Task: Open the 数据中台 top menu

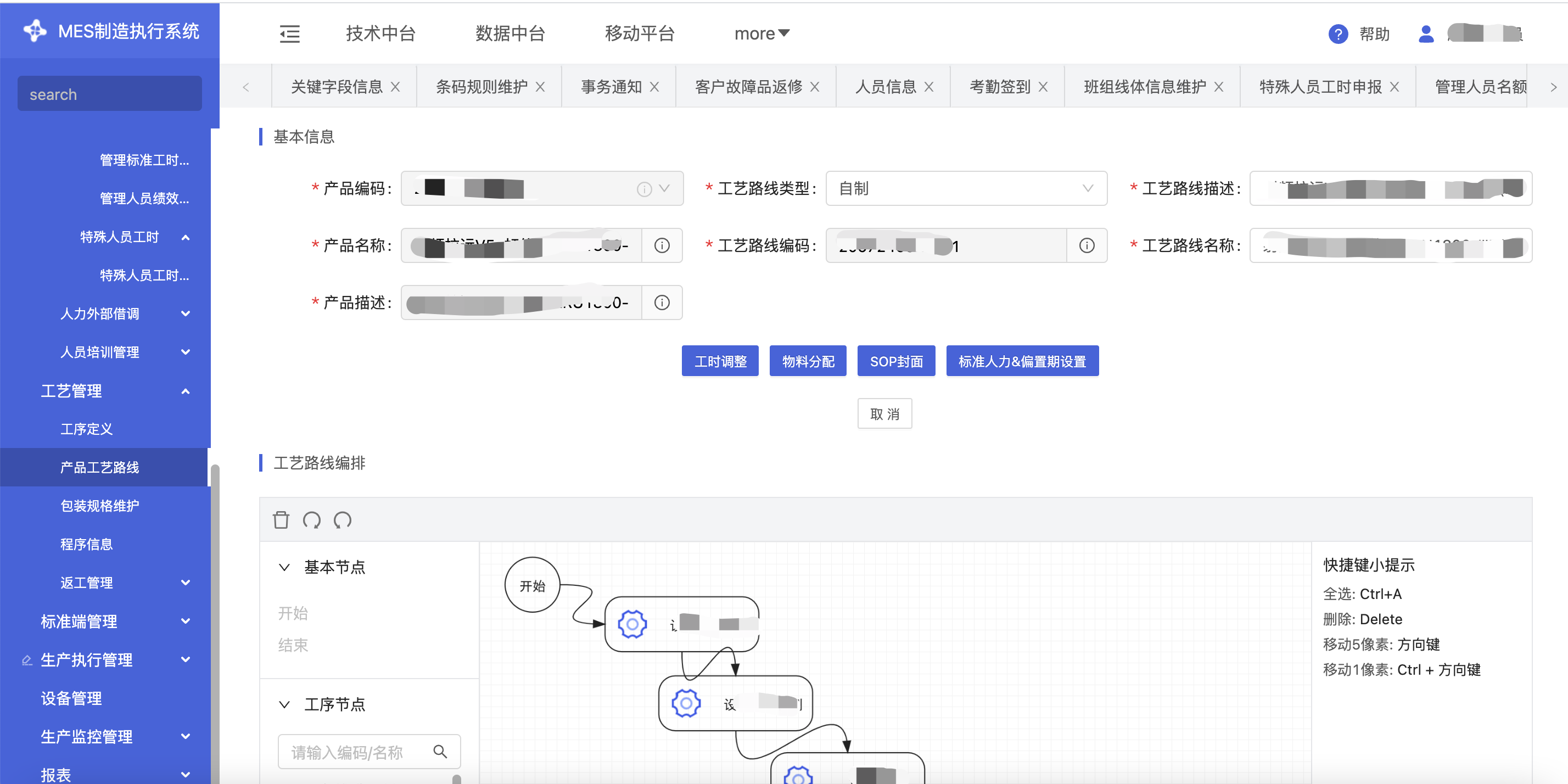Action: point(509,34)
